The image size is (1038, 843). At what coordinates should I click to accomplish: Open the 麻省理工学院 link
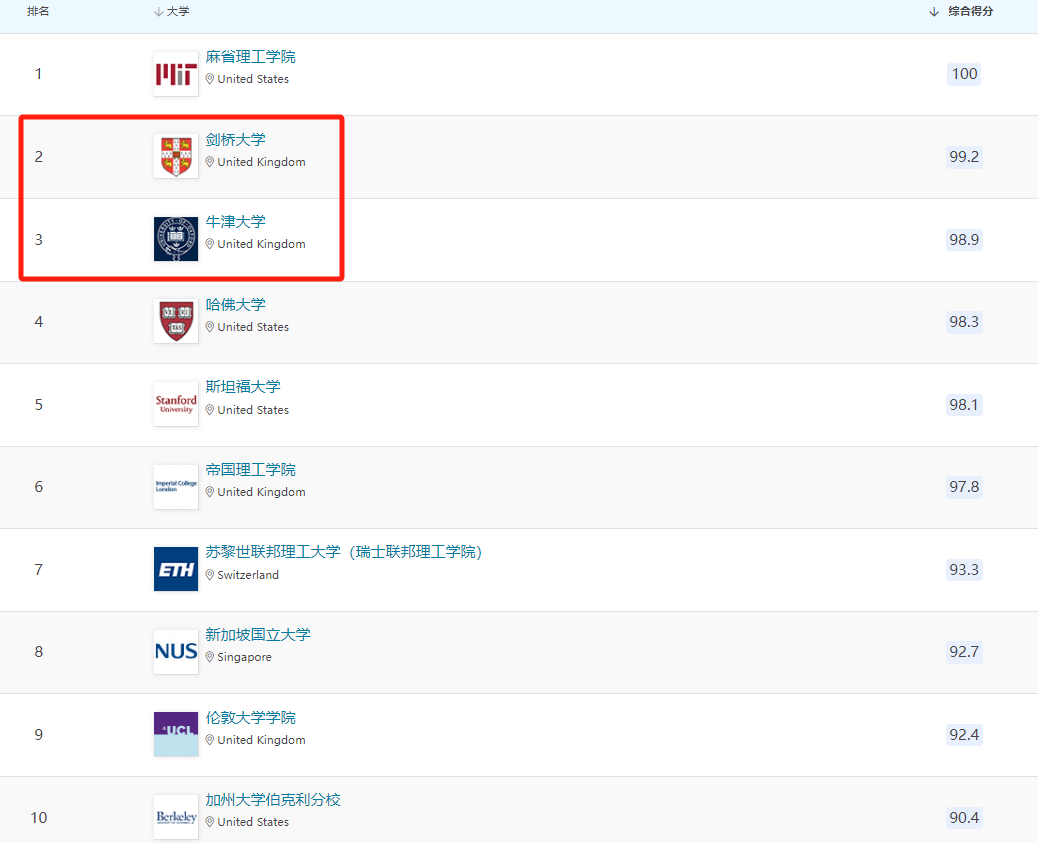click(x=250, y=57)
